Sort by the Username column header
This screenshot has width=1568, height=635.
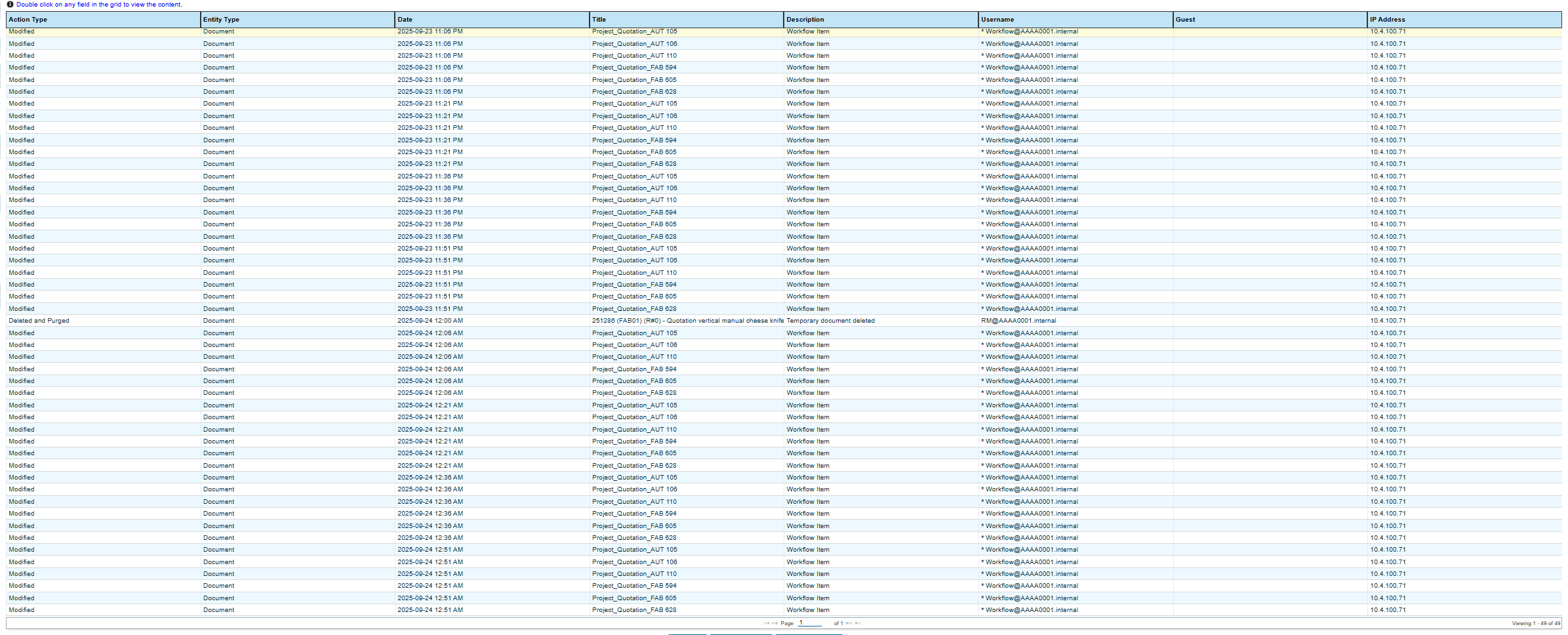click(1075, 20)
